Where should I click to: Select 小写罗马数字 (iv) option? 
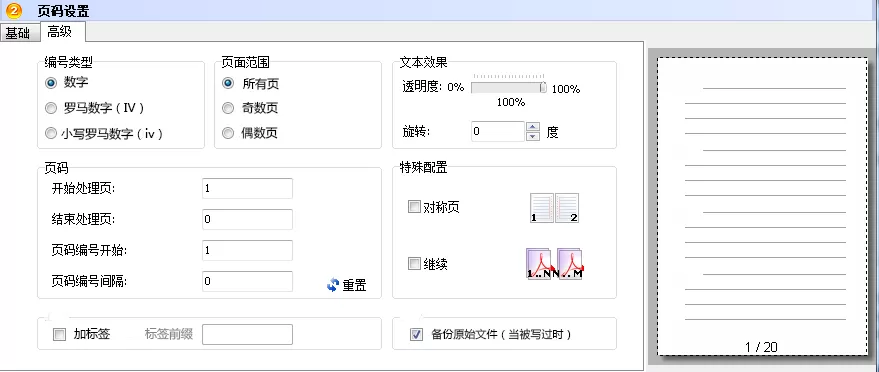[x=51, y=133]
